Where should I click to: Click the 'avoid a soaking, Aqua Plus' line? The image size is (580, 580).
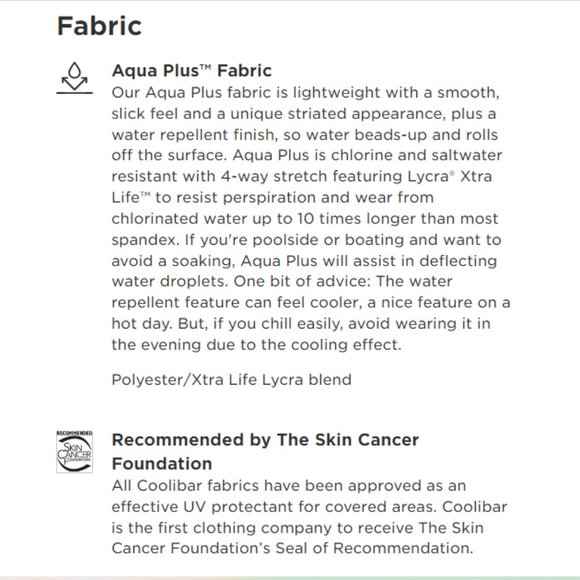tap(304, 261)
